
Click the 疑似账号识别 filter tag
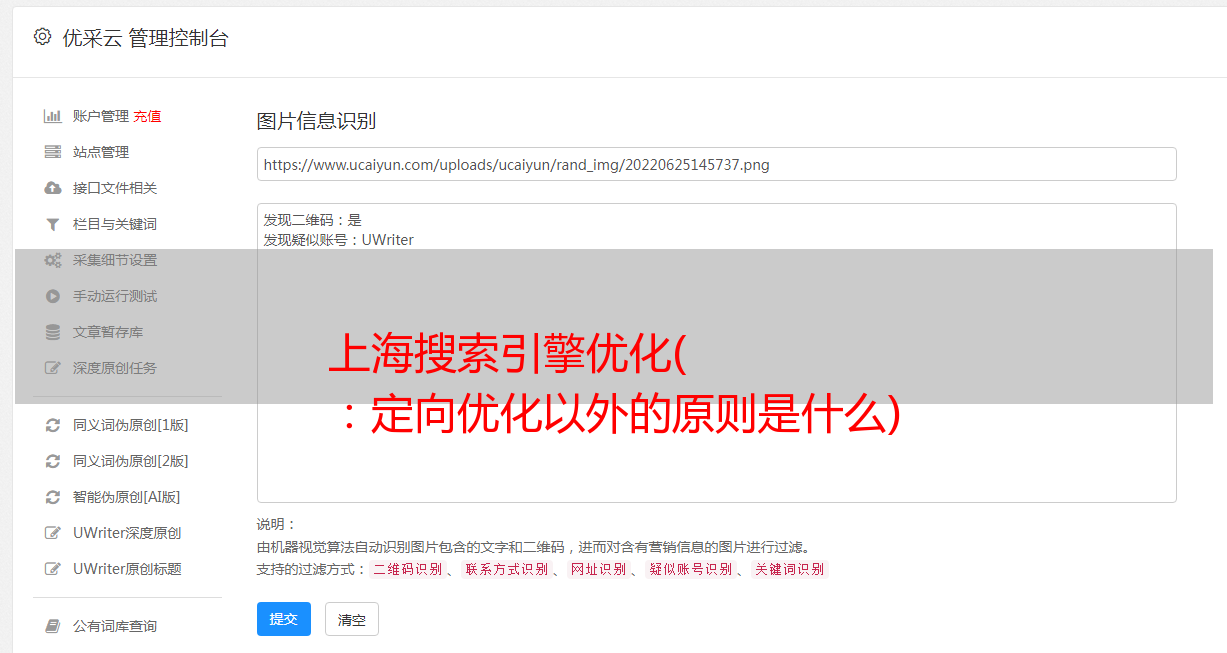pyautogui.click(x=691, y=569)
